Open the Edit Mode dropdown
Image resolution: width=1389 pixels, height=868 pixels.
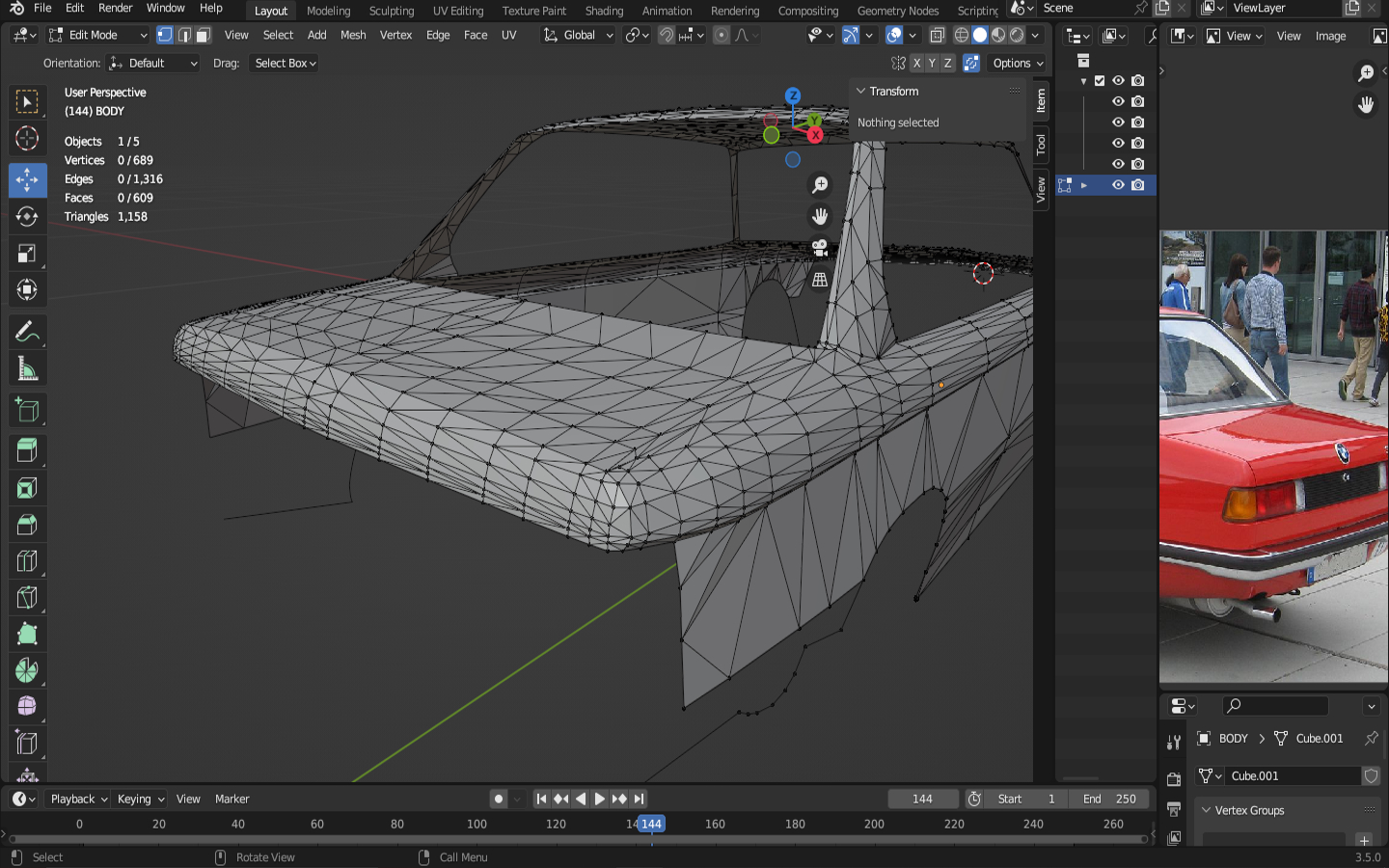pyautogui.click(x=97, y=35)
